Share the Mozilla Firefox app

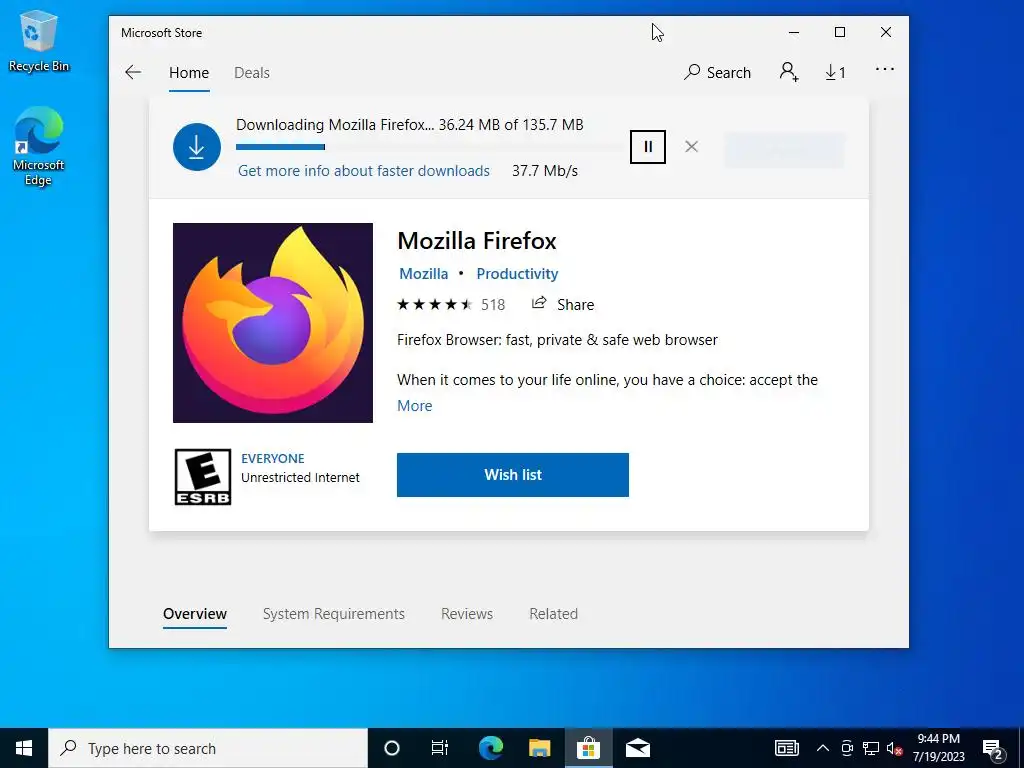coord(563,304)
